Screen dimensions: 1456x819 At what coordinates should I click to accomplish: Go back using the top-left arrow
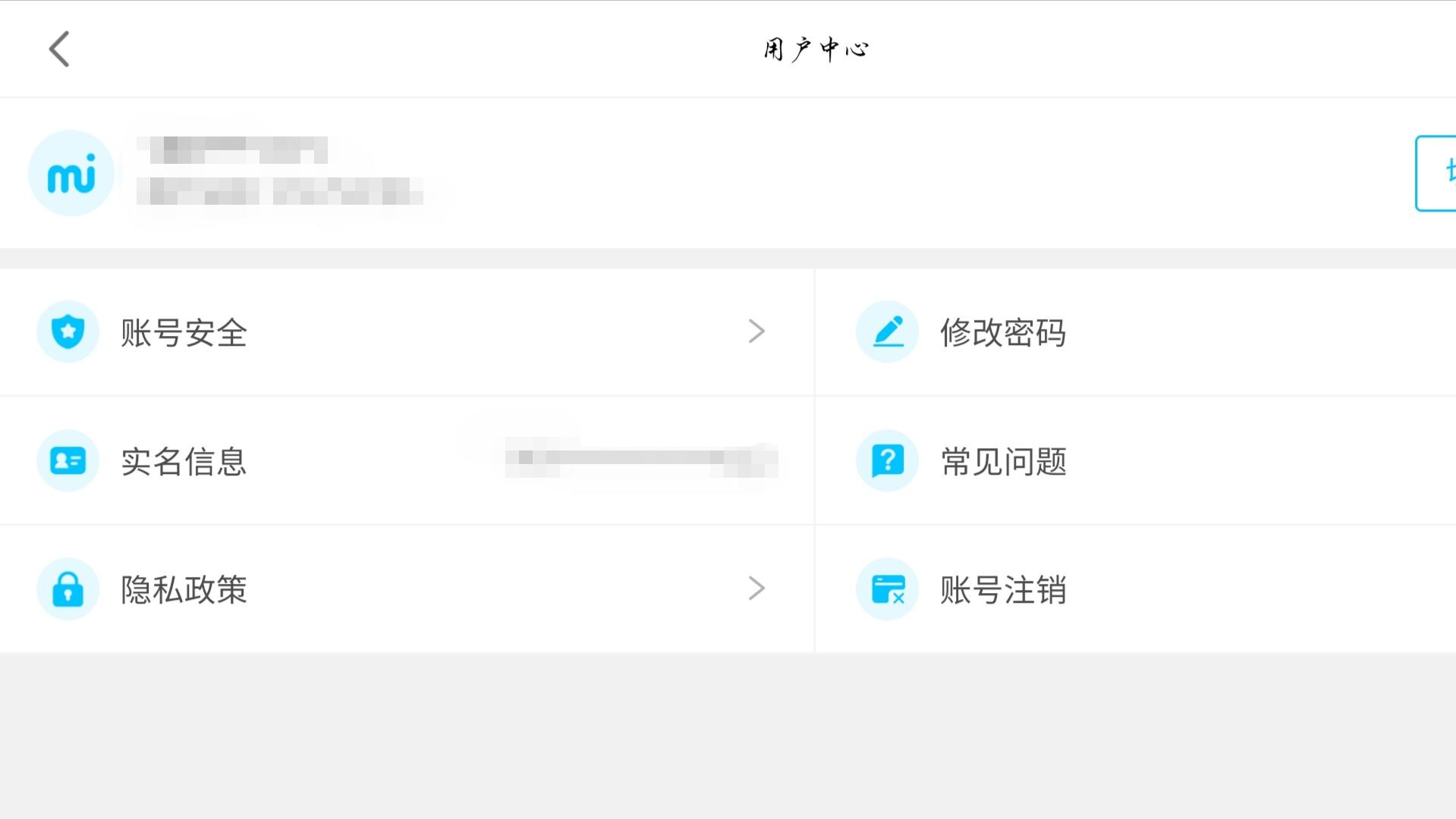(x=59, y=49)
